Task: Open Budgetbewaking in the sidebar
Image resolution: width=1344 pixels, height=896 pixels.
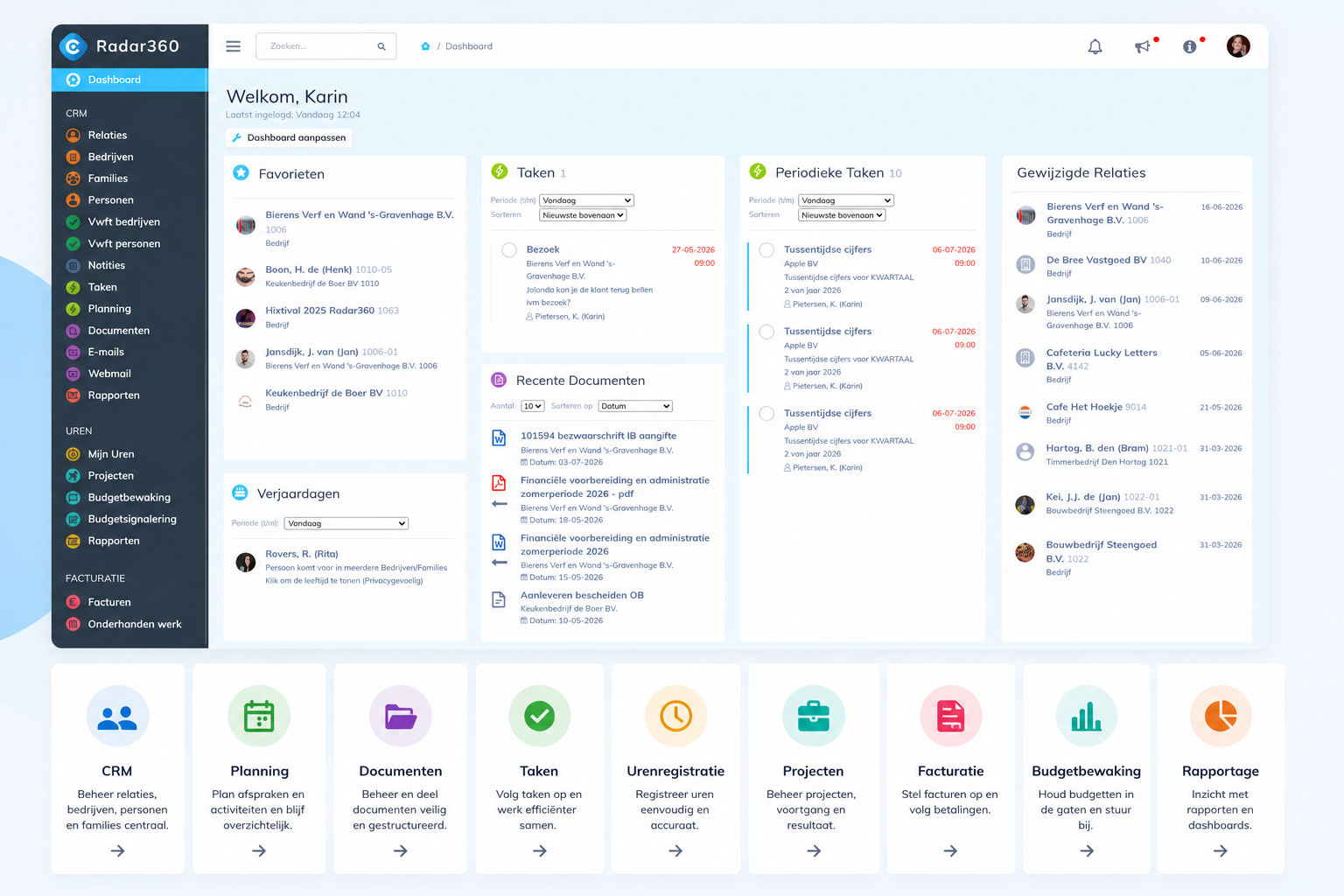Action: [x=129, y=498]
